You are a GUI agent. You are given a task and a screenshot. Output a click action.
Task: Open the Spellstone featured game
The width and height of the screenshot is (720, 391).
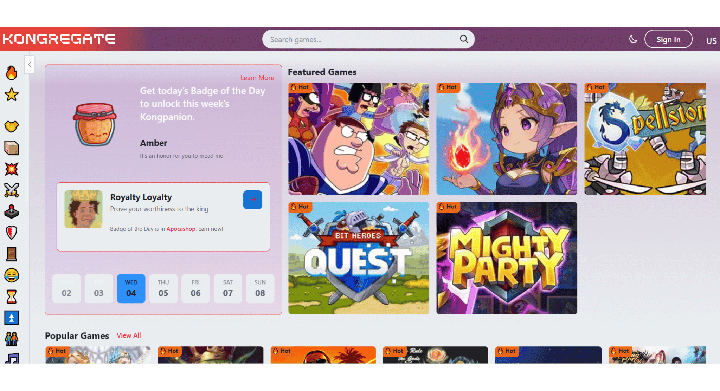click(645, 139)
